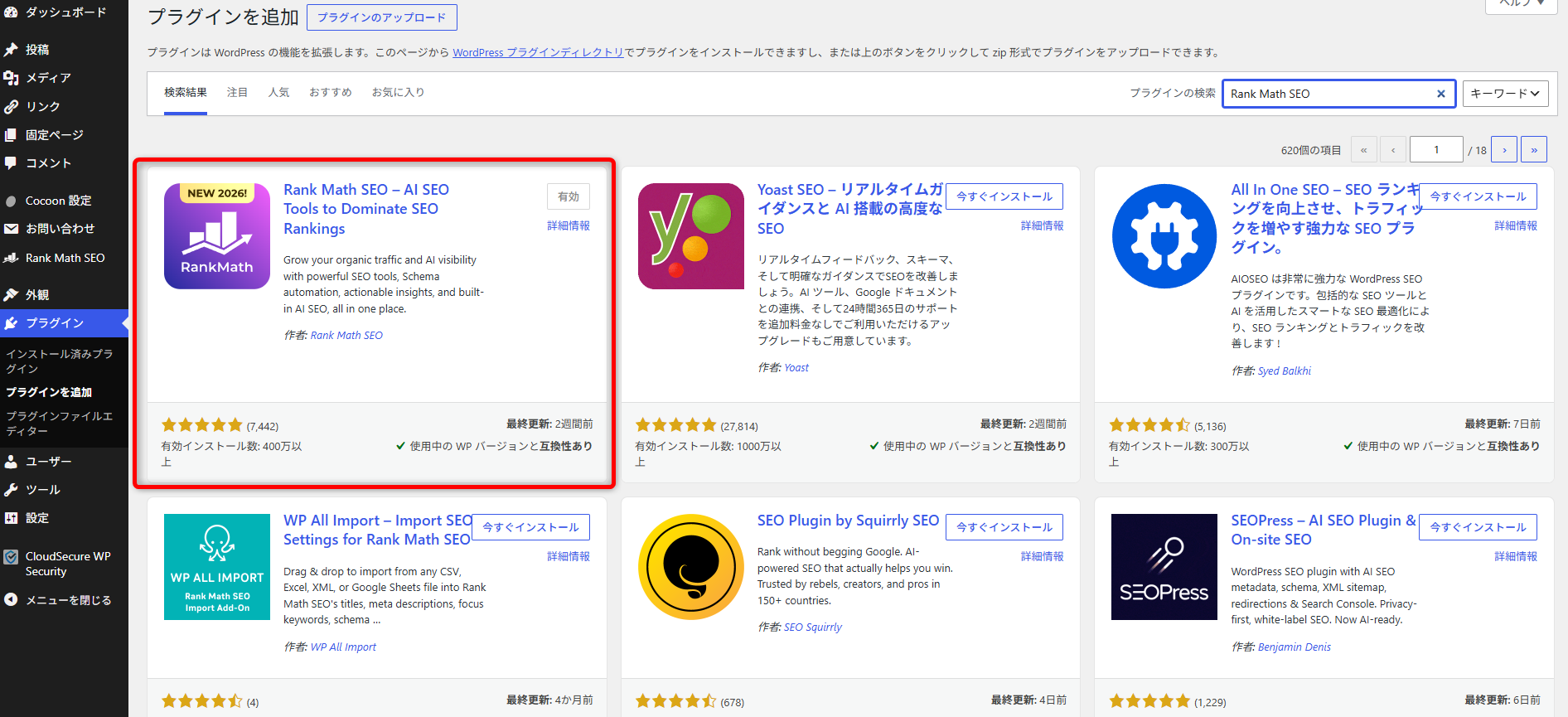The image size is (1568, 717).
Task: Open the Rank Math SEO plugin title link
Action: (x=366, y=209)
